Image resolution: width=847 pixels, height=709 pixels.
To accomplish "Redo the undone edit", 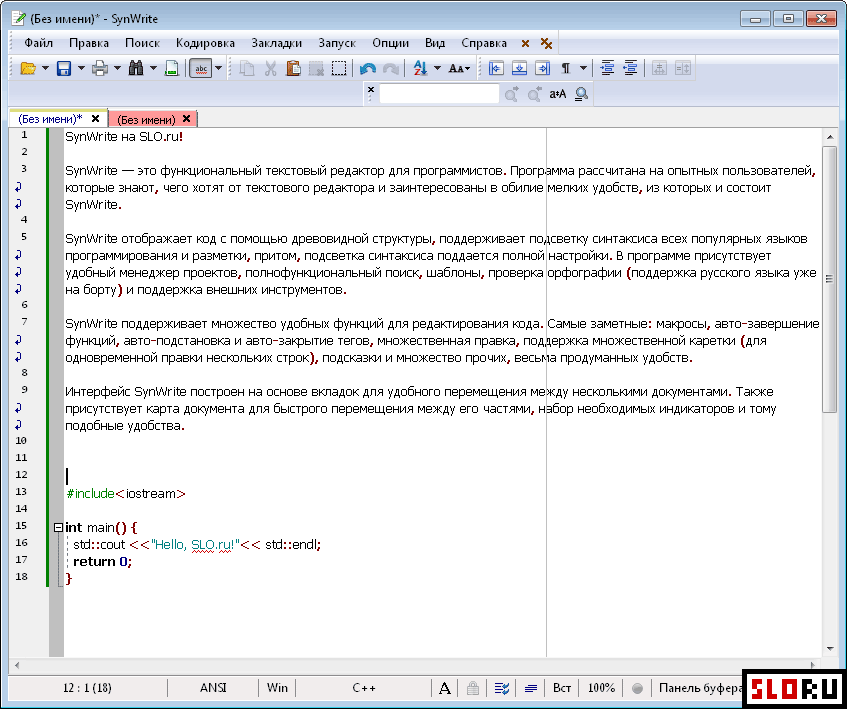I will (391, 69).
